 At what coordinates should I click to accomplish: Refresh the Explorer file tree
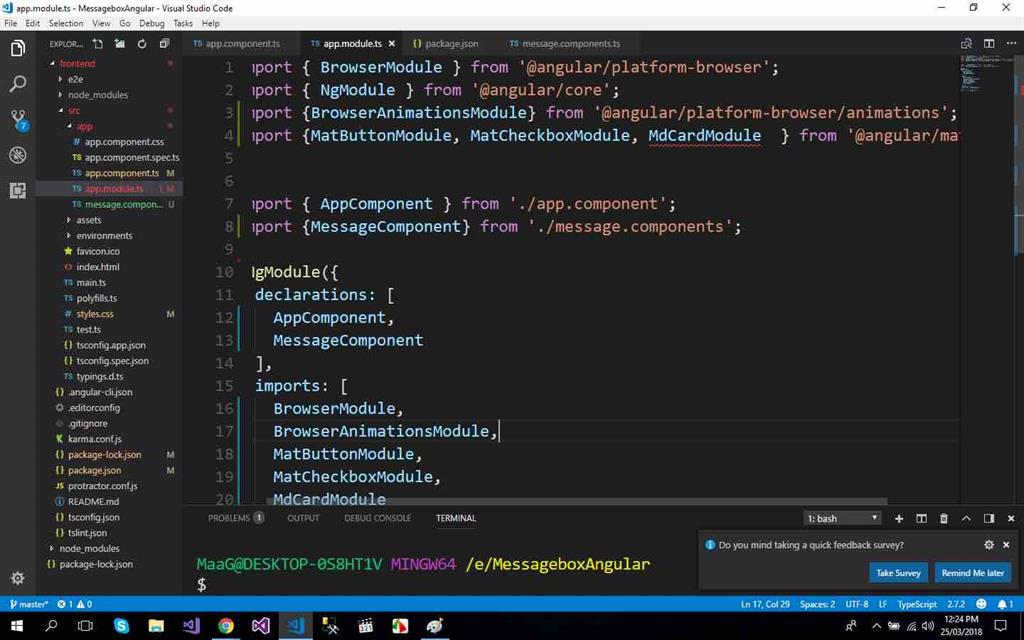point(142,44)
